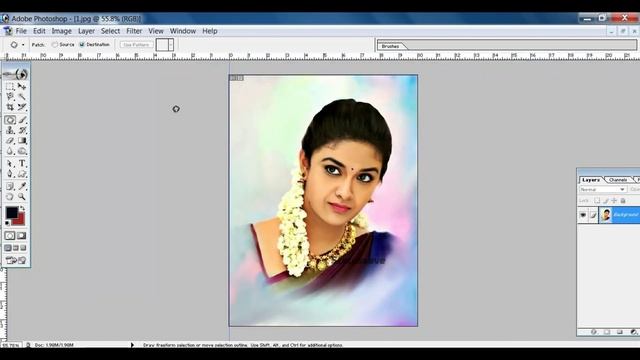Select the Dodge tool
640x360 pixels.
tap(22, 151)
